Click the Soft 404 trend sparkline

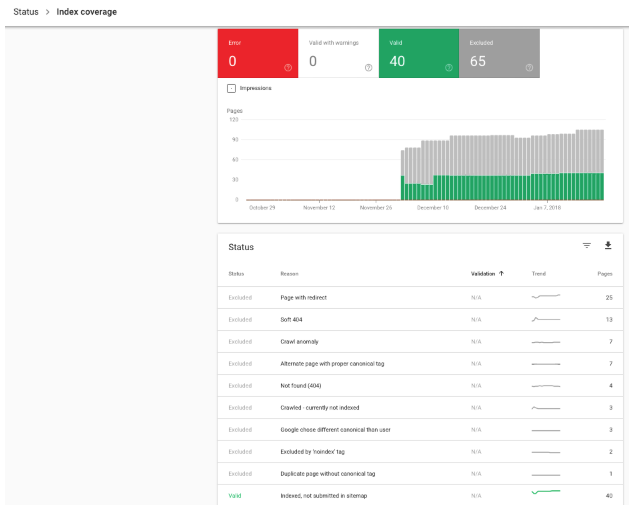click(x=545, y=319)
